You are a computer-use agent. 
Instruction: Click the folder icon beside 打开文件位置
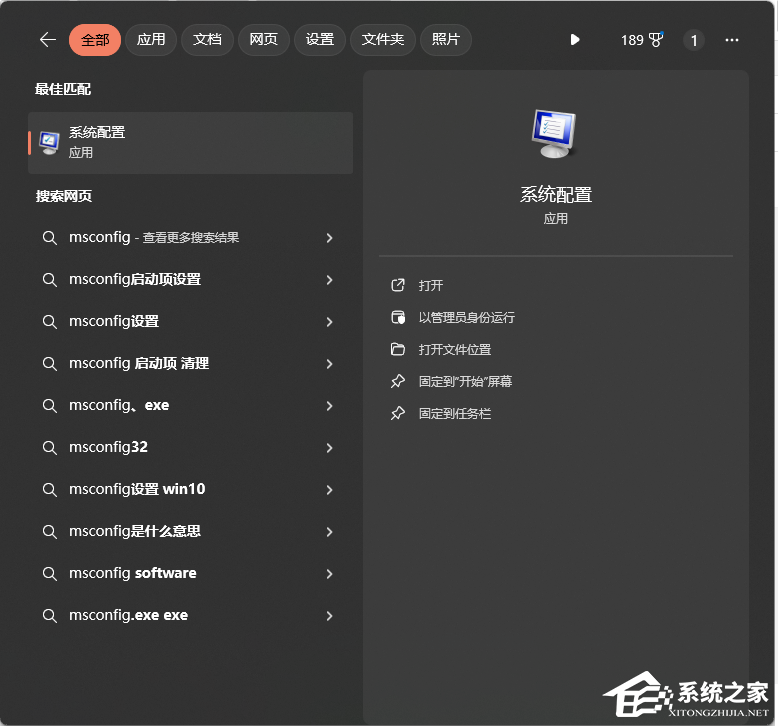(x=398, y=349)
